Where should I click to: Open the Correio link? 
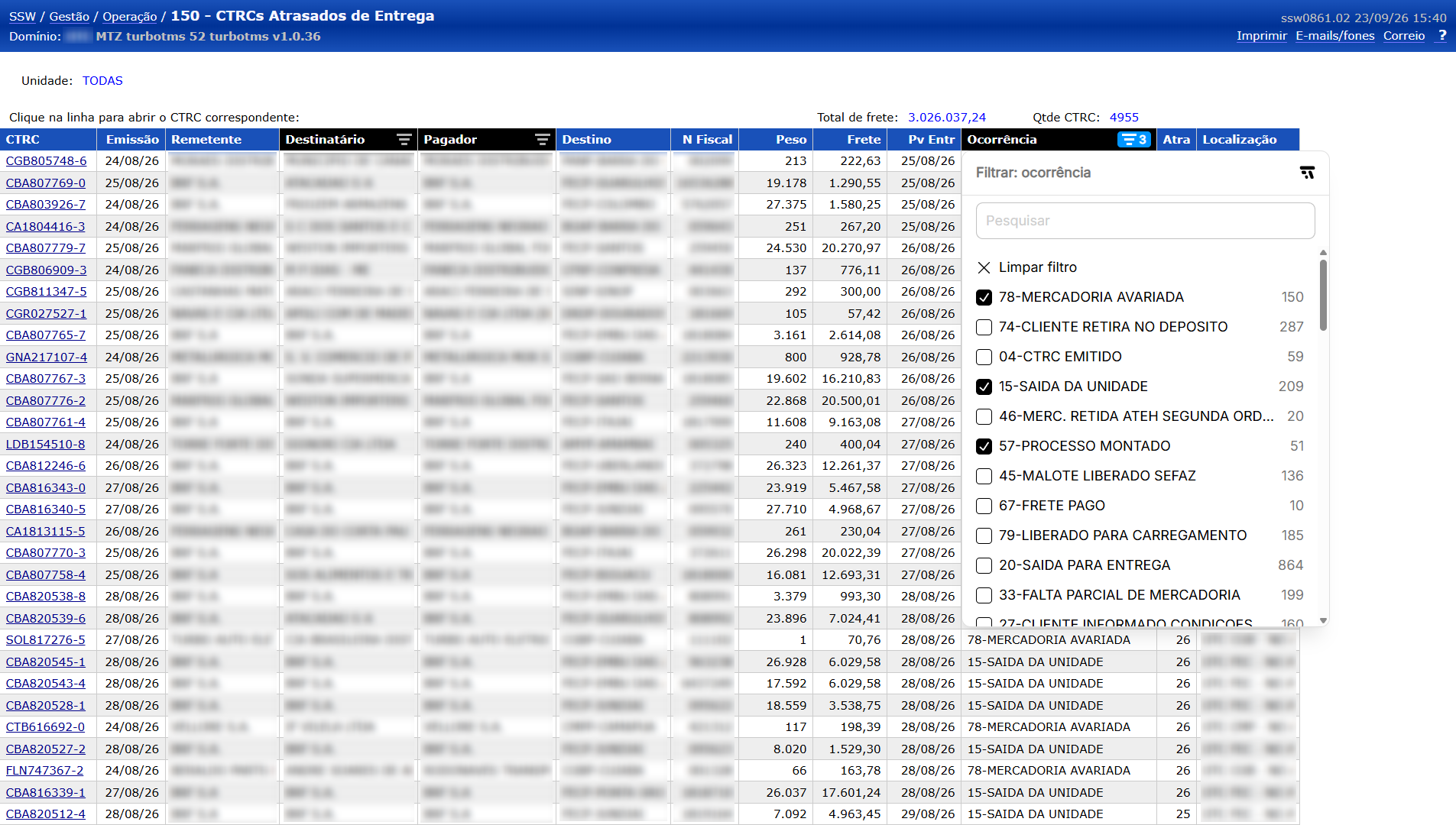click(x=1404, y=36)
